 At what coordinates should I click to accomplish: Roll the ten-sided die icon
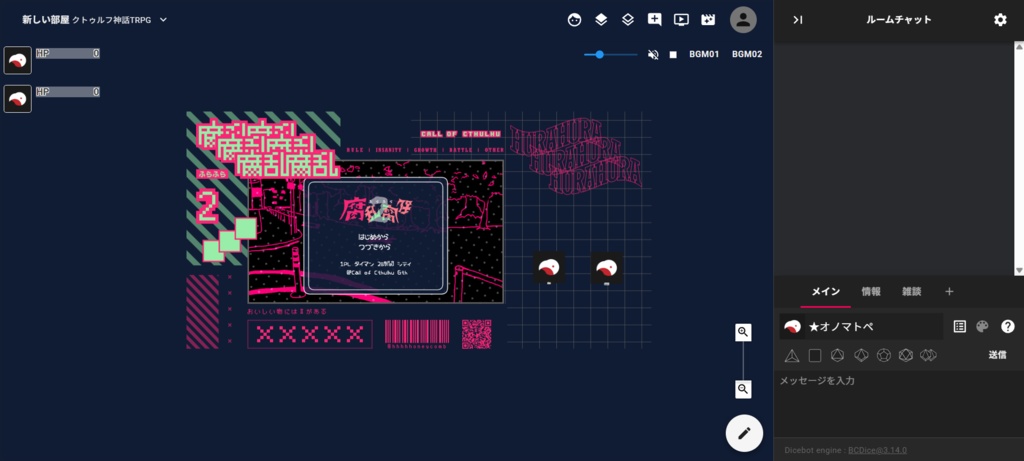click(x=861, y=355)
